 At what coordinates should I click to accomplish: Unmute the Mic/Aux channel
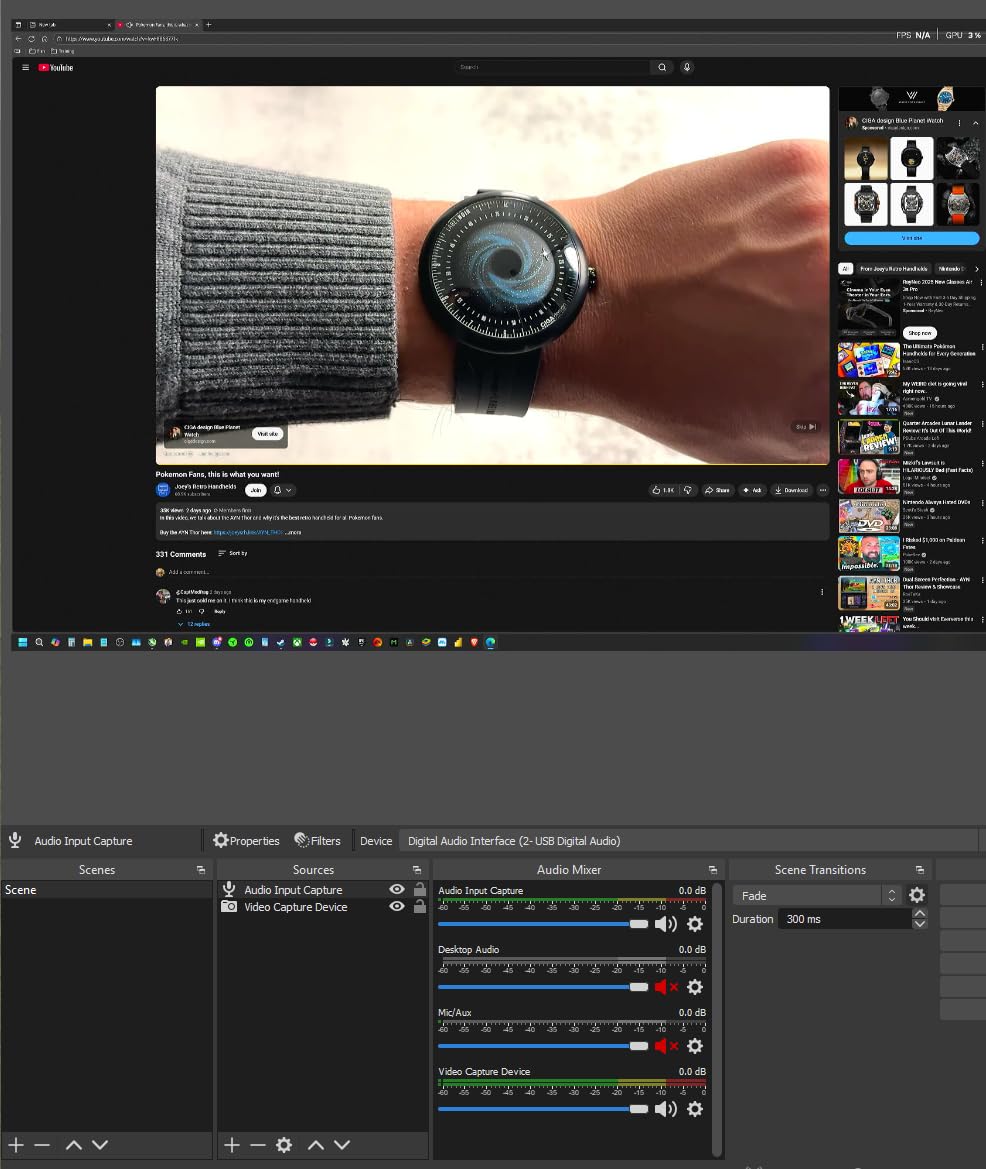pos(666,1046)
